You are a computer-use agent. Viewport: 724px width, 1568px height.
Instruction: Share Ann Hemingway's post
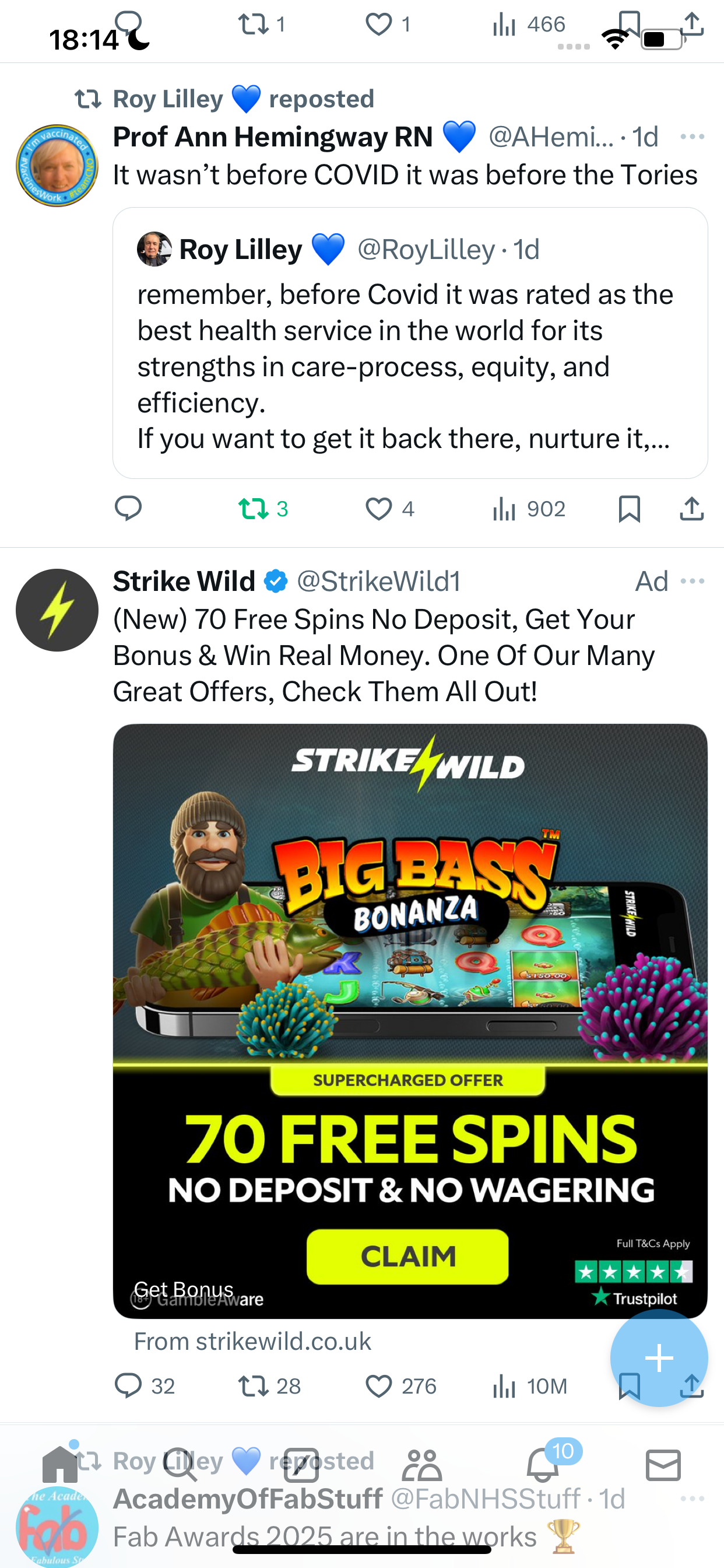click(x=691, y=508)
